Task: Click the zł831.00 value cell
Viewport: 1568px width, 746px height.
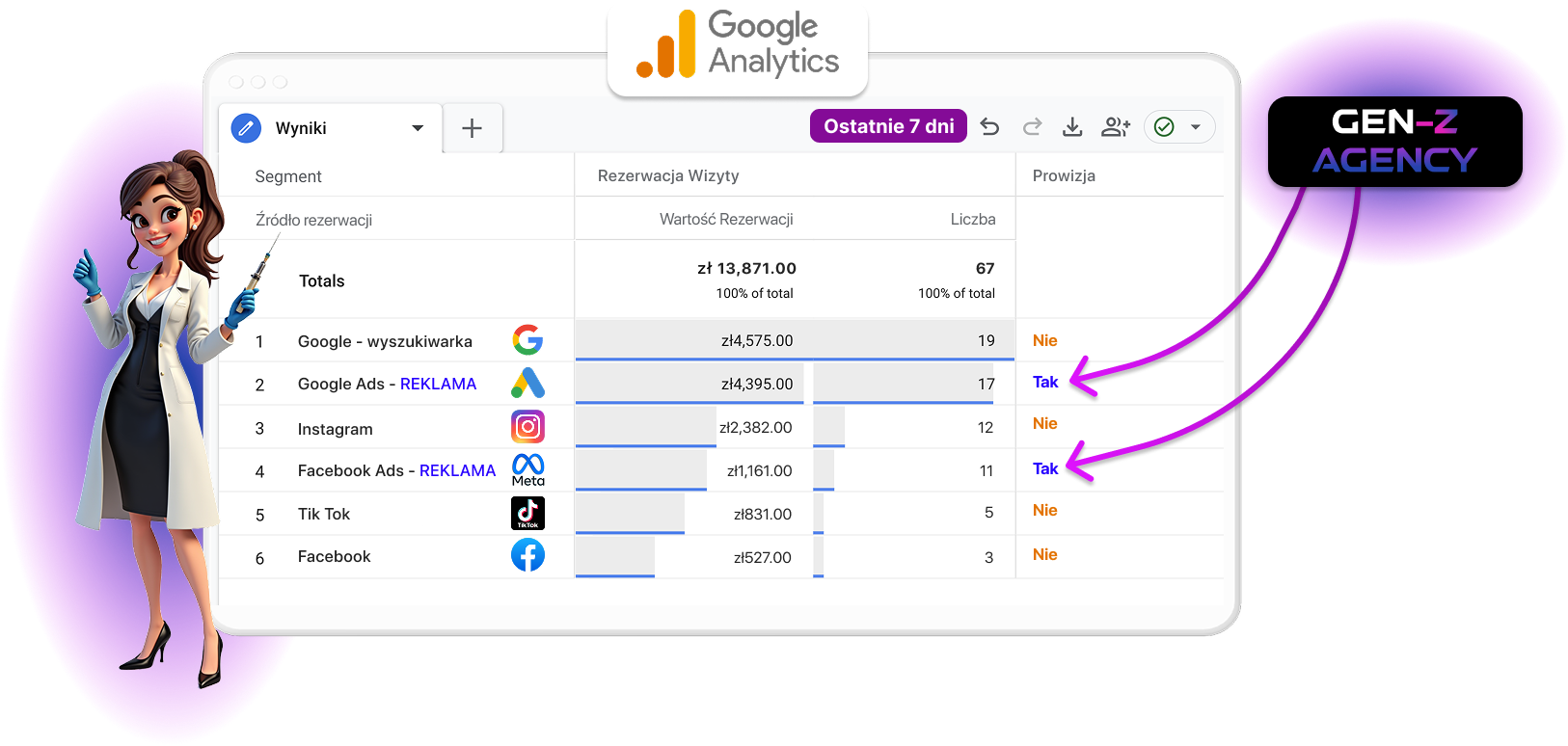Action: (763, 514)
